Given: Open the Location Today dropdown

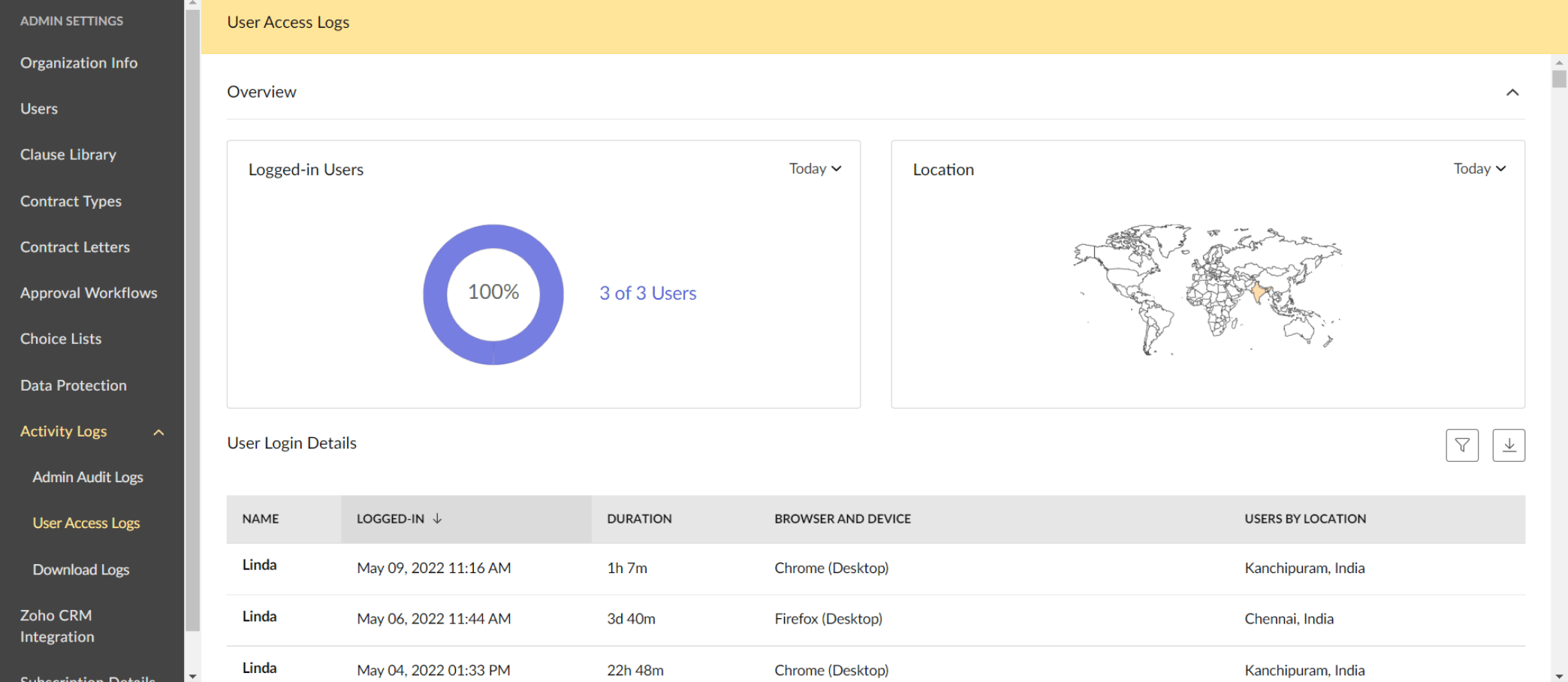Looking at the screenshot, I should 1479,169.
